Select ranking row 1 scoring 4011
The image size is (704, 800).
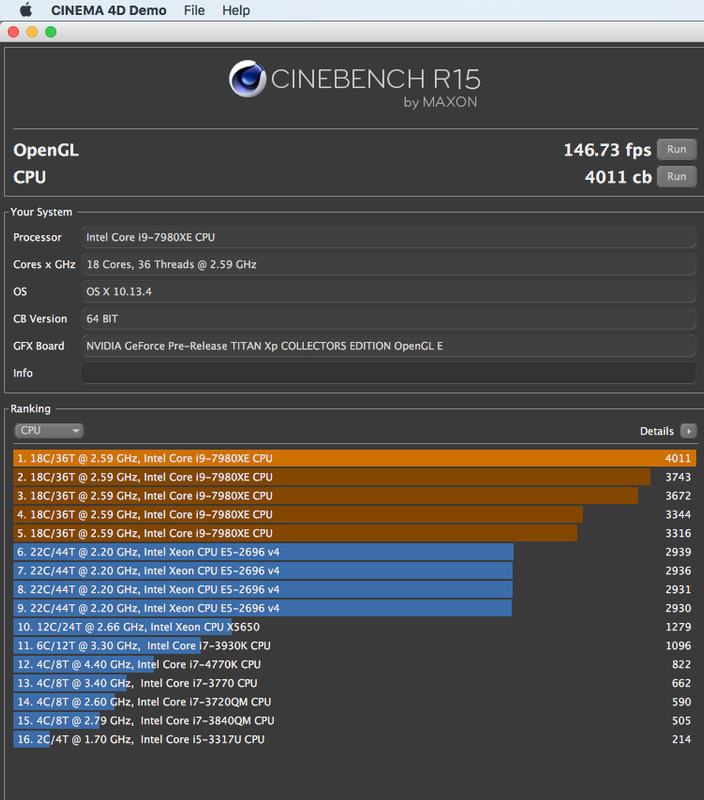(x=355, y=458)
